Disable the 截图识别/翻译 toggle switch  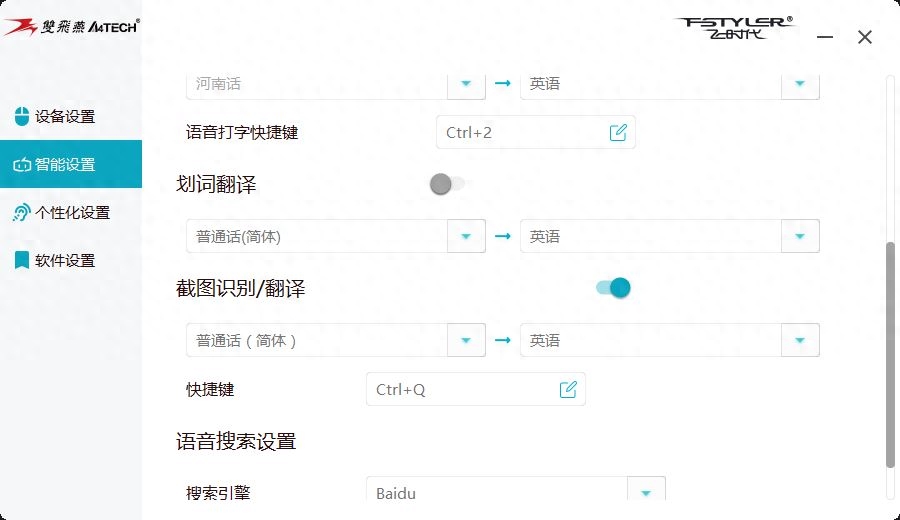613,288
